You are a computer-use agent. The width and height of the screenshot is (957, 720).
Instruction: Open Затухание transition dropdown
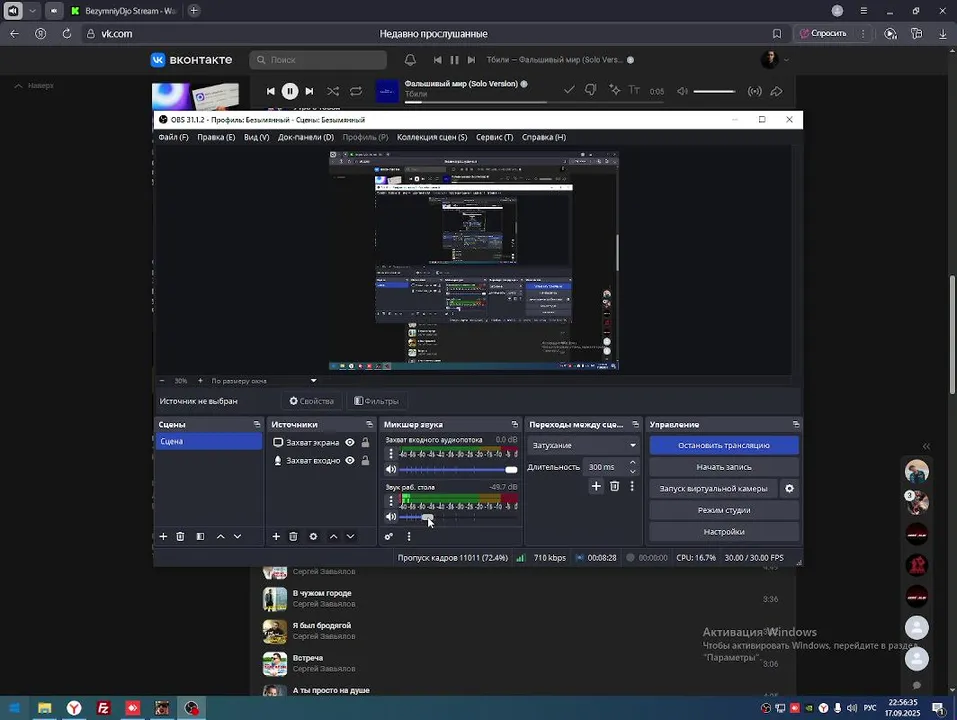click(582, 445)
